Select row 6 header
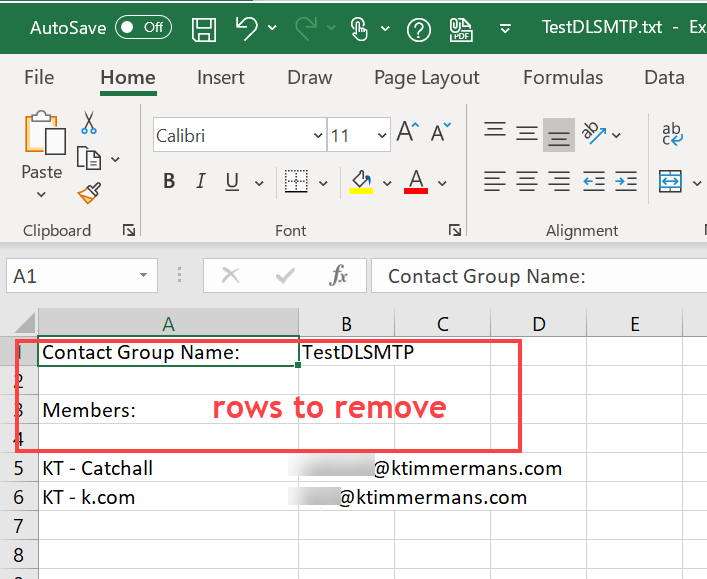The image size is (707, 579). 18,497
